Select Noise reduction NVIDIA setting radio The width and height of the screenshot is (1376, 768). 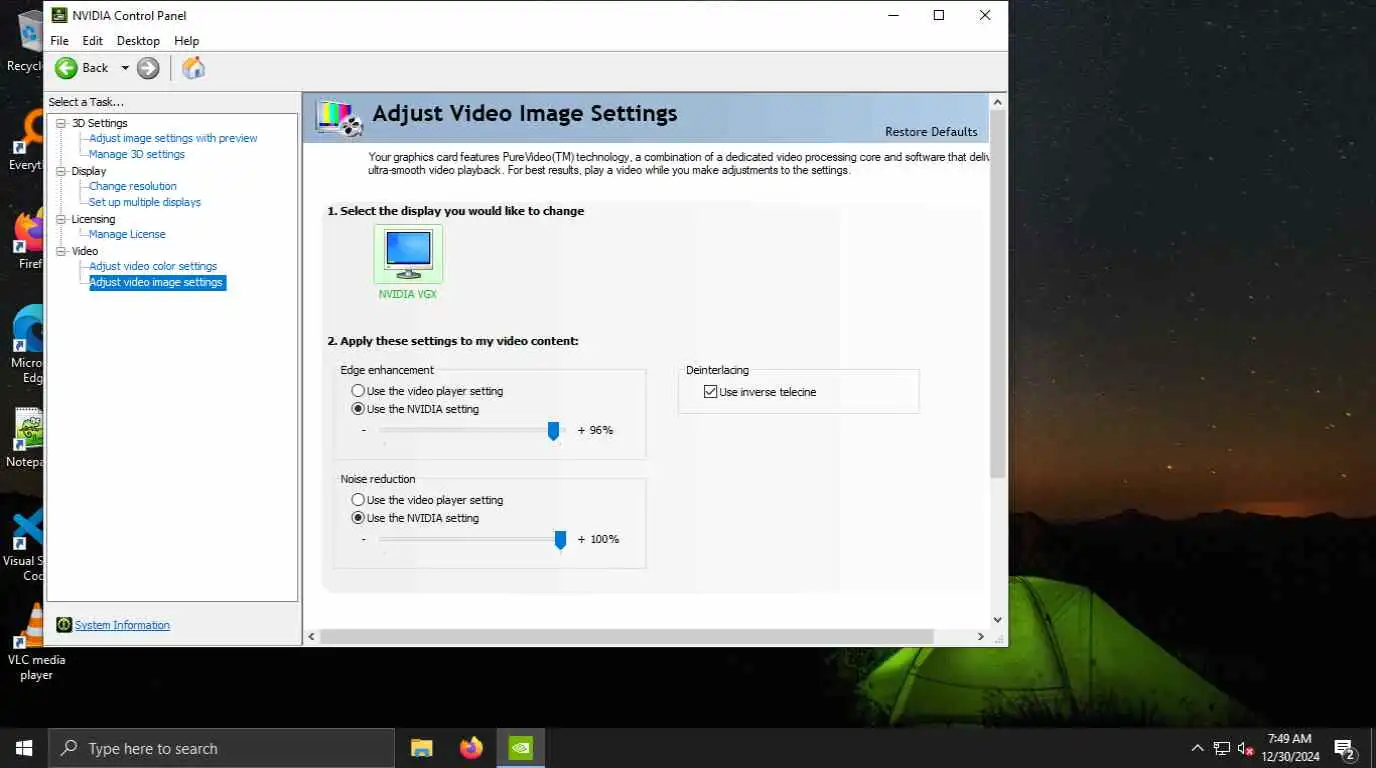point(358,518)
